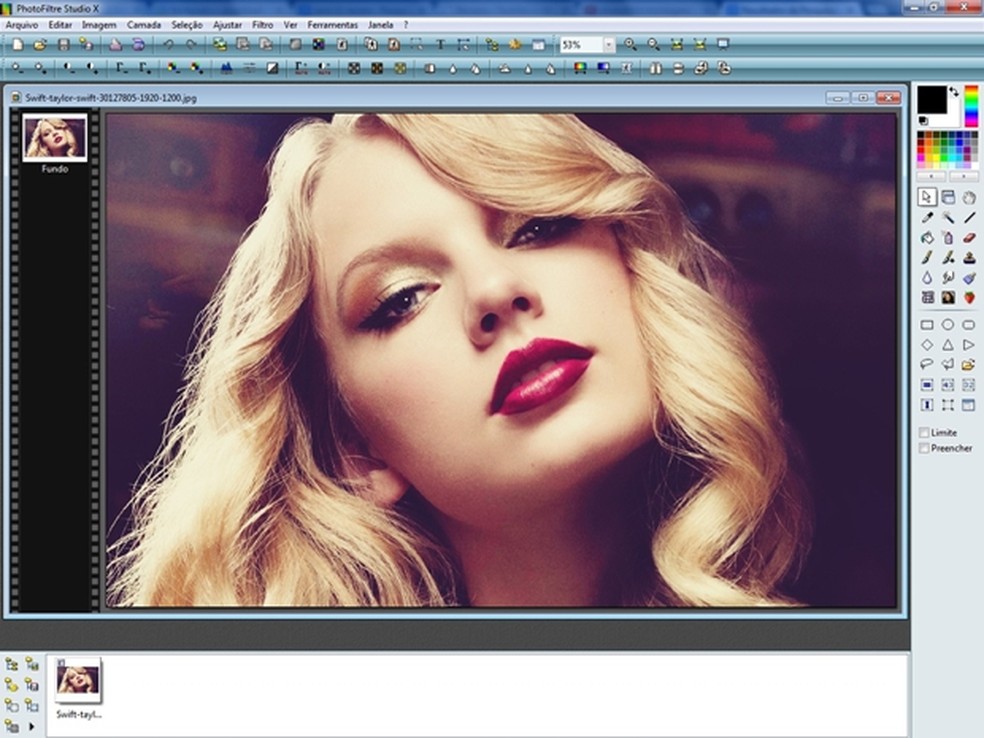The image size is (984, 738).
Task: Open the Imagem menu
Action: pos(99,25)
